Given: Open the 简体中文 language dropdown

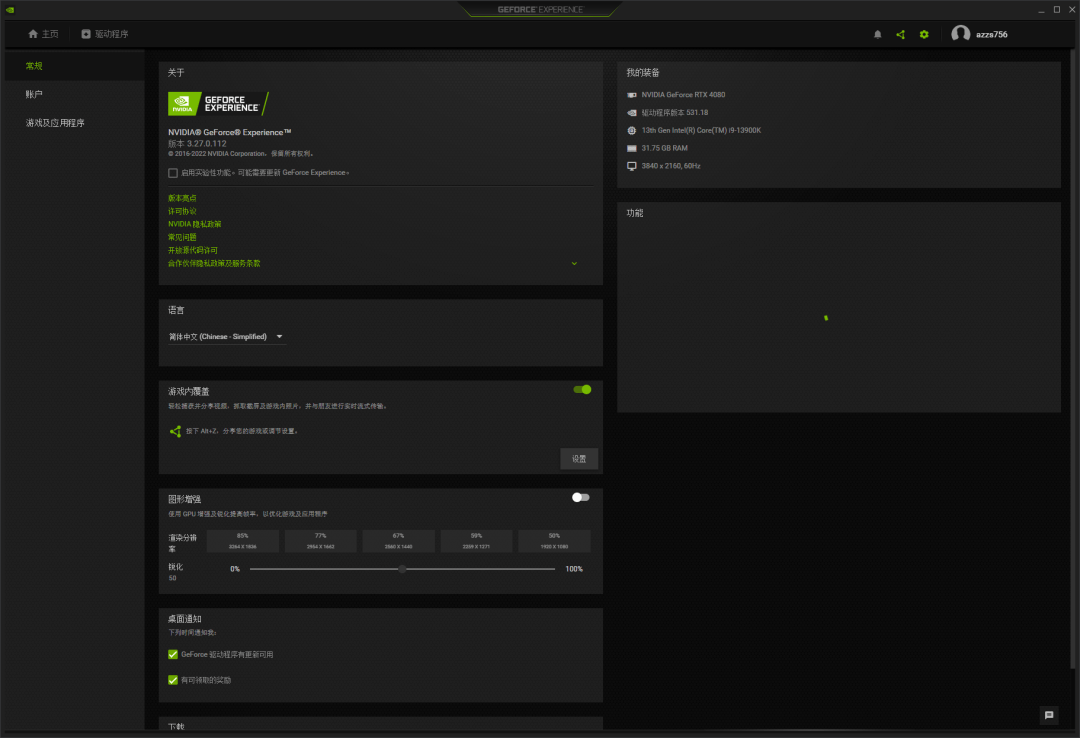Looking at the screenshot, I should [227, 337].
